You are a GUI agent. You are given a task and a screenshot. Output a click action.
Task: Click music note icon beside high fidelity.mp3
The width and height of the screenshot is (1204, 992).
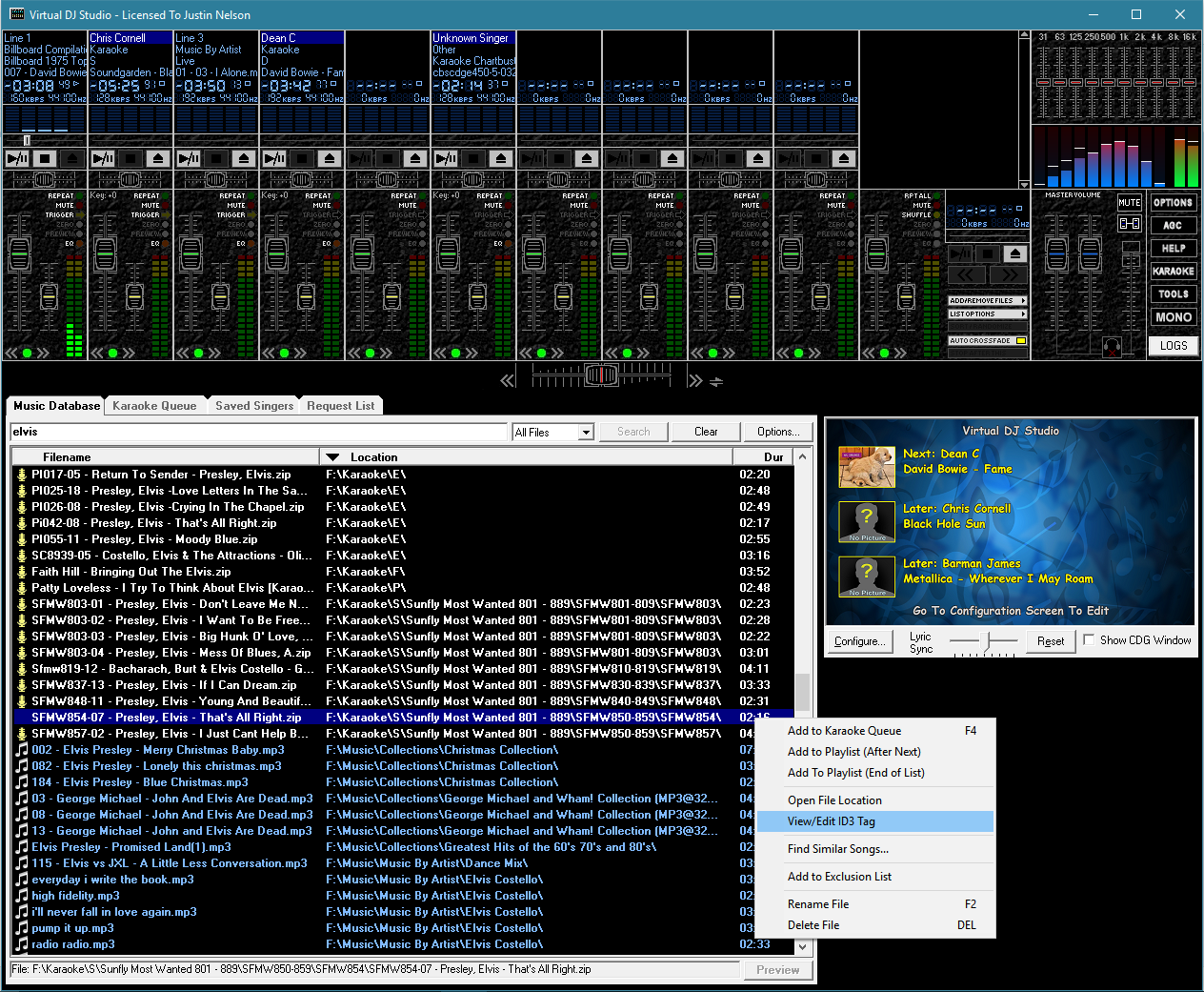pos(22,896)
